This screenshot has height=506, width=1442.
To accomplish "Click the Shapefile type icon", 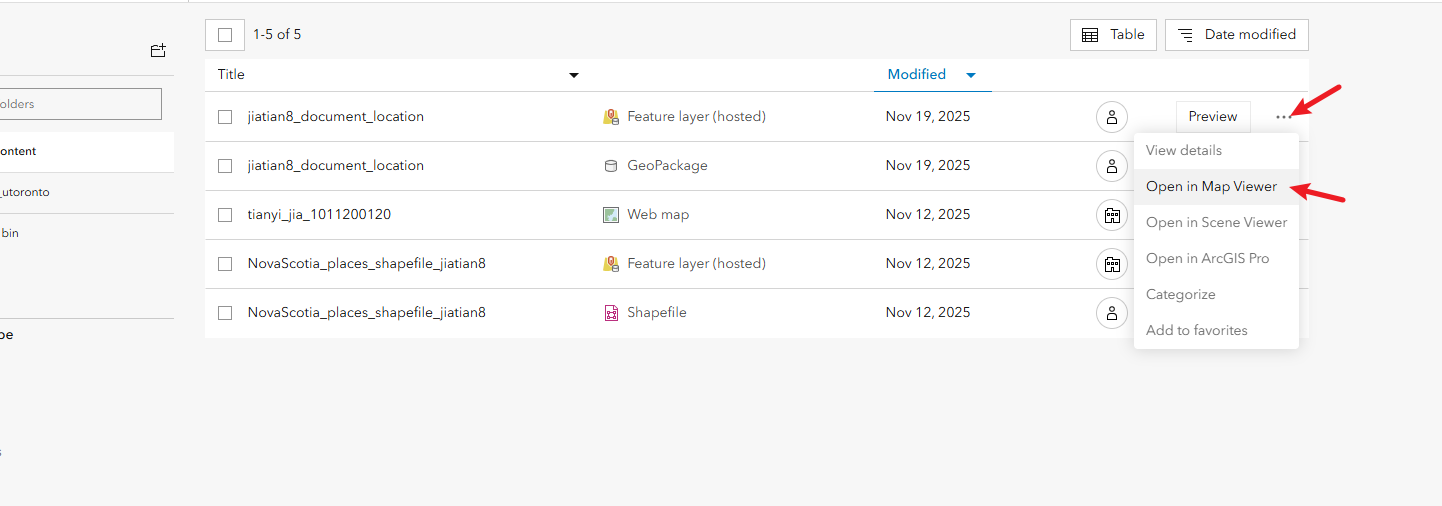I will pos(611,313).
